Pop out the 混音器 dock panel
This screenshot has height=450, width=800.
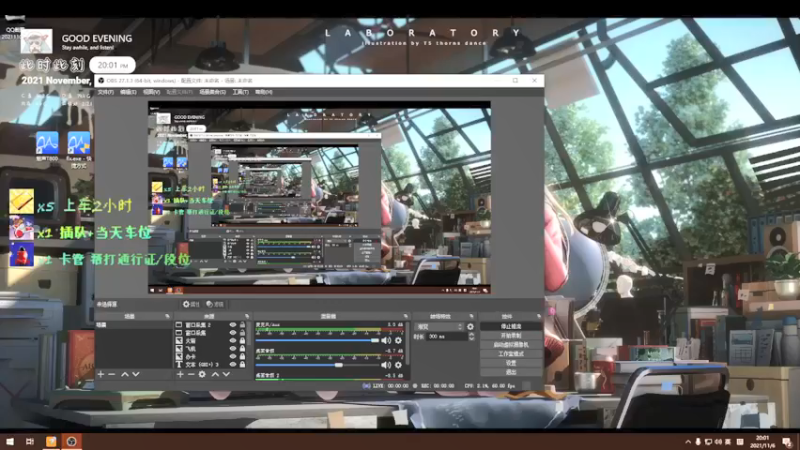406,316
